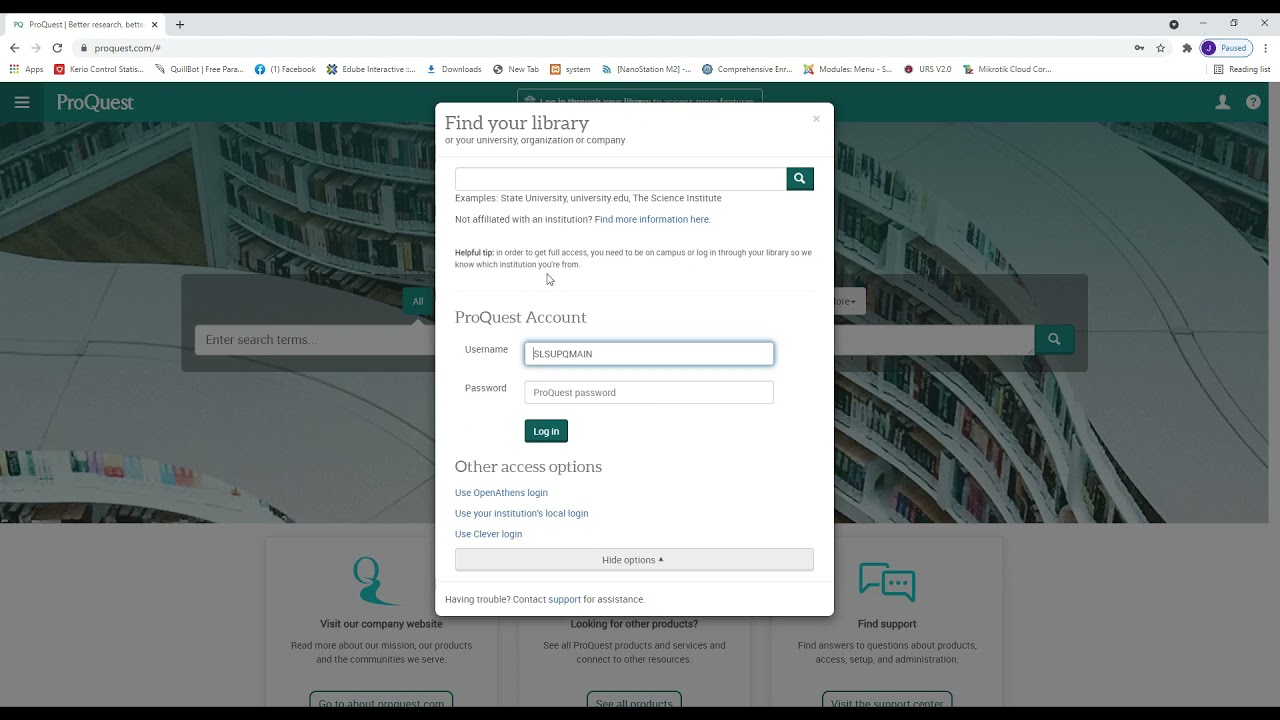Open the Apps bookmarks shortcut
This screenshot has height=720, width=1280.
[27, 69]
